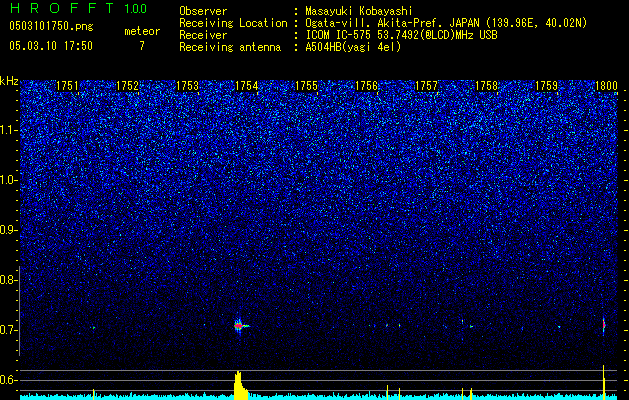Select the filename 0503101750.png

click(x=51, y=26)
